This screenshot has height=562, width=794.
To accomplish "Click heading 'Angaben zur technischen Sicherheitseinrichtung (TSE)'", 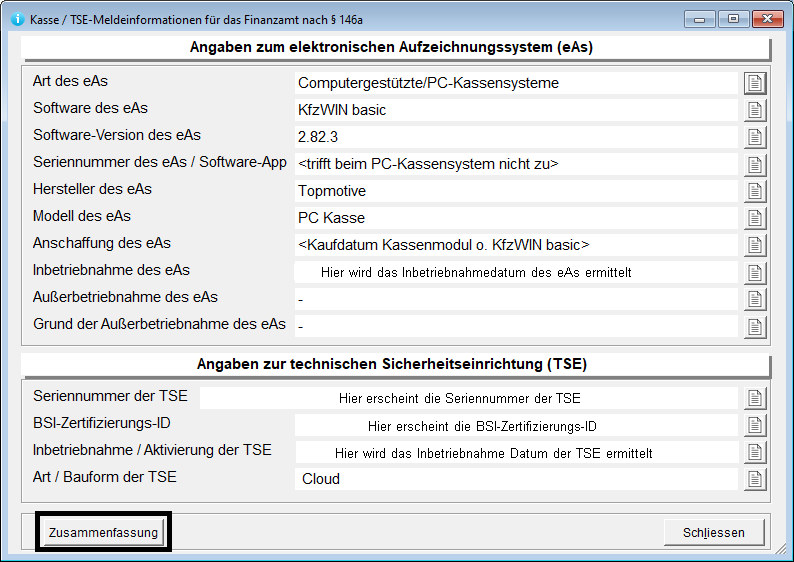I will pyautogui.click(x=392, y=364).
